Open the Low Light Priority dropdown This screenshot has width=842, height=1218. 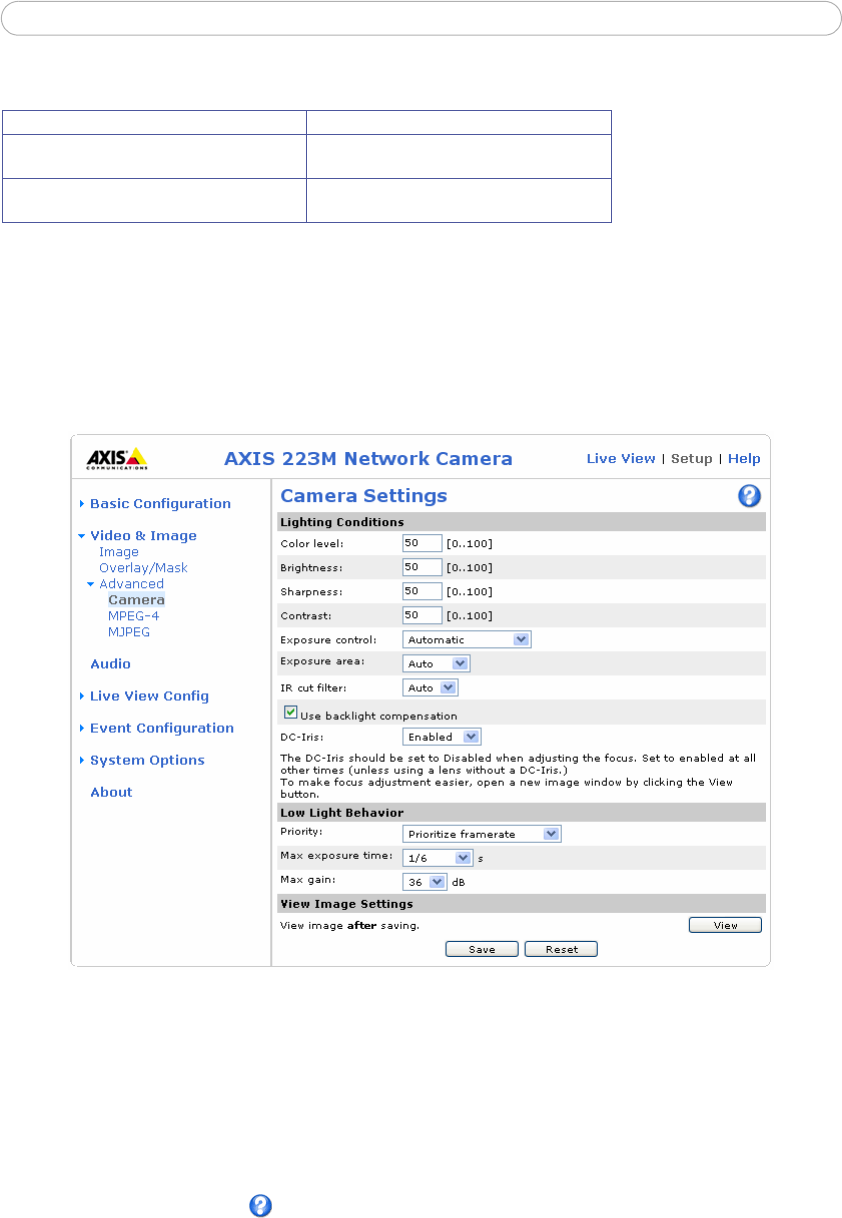point(482,834)
